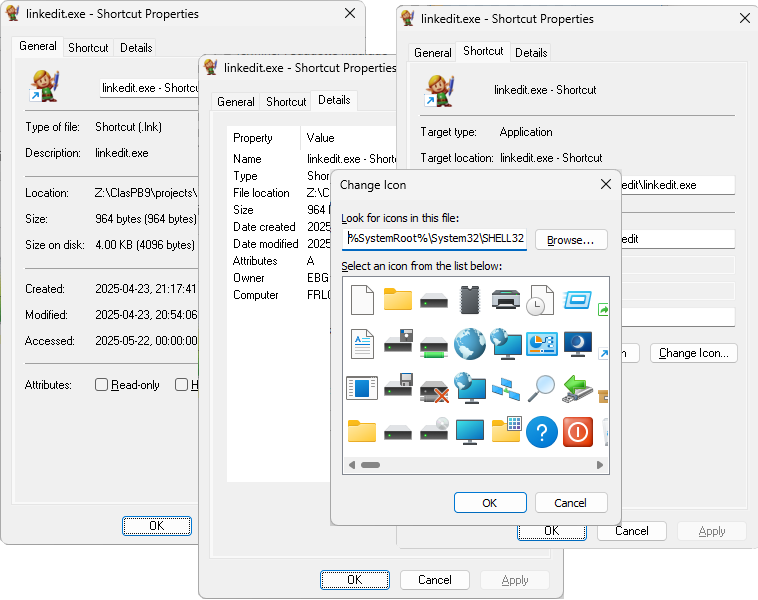Screen dimensions: 758x600
Task: Open the Shortcut tab in the left window
Action: click(88, 48)
